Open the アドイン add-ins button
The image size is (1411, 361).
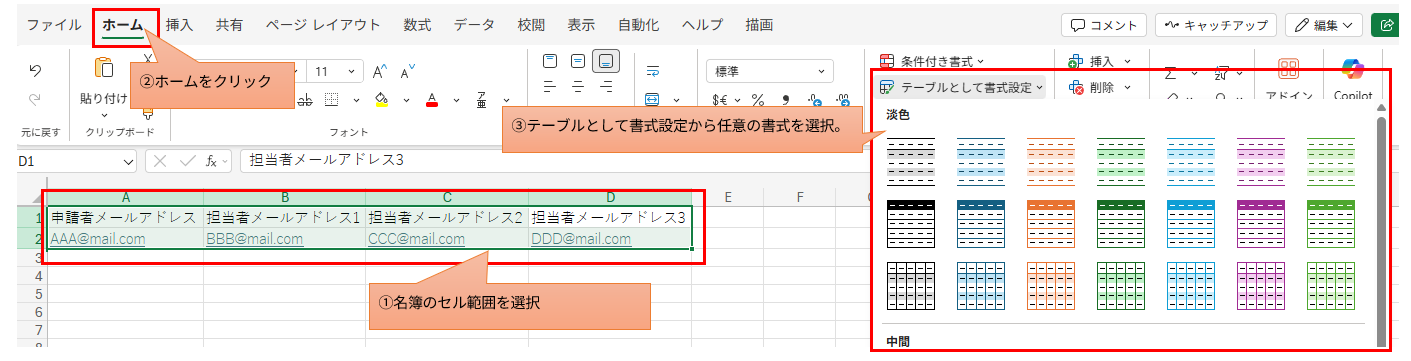[1288, 78]
